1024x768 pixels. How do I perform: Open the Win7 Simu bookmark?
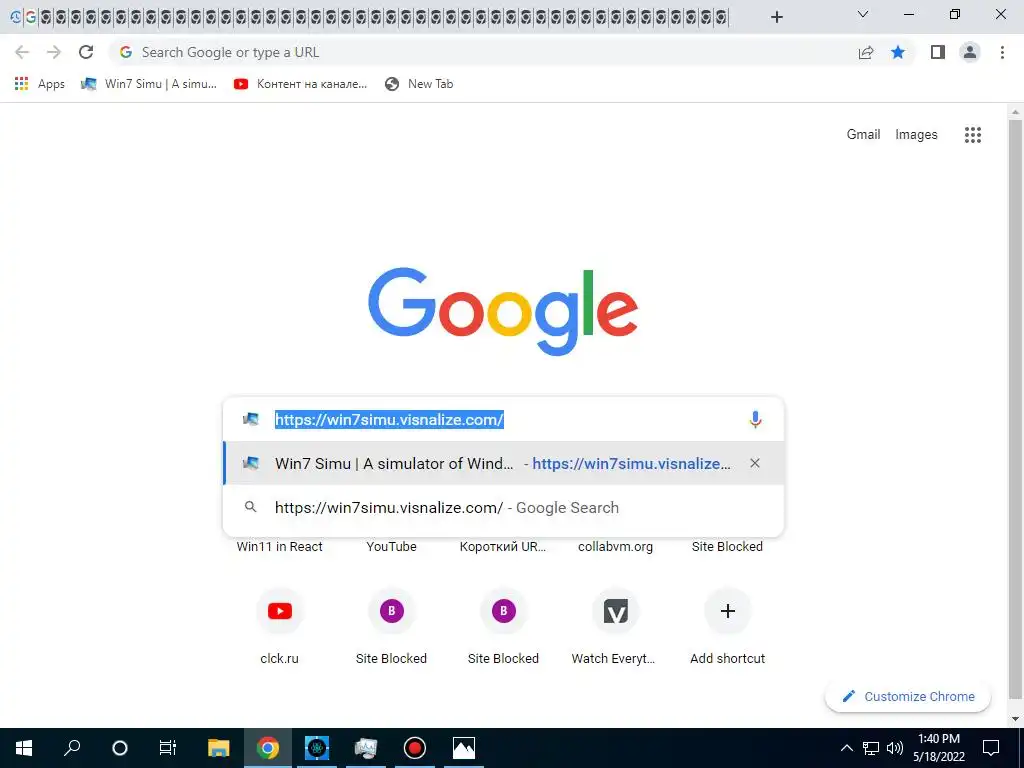point(148,84)
